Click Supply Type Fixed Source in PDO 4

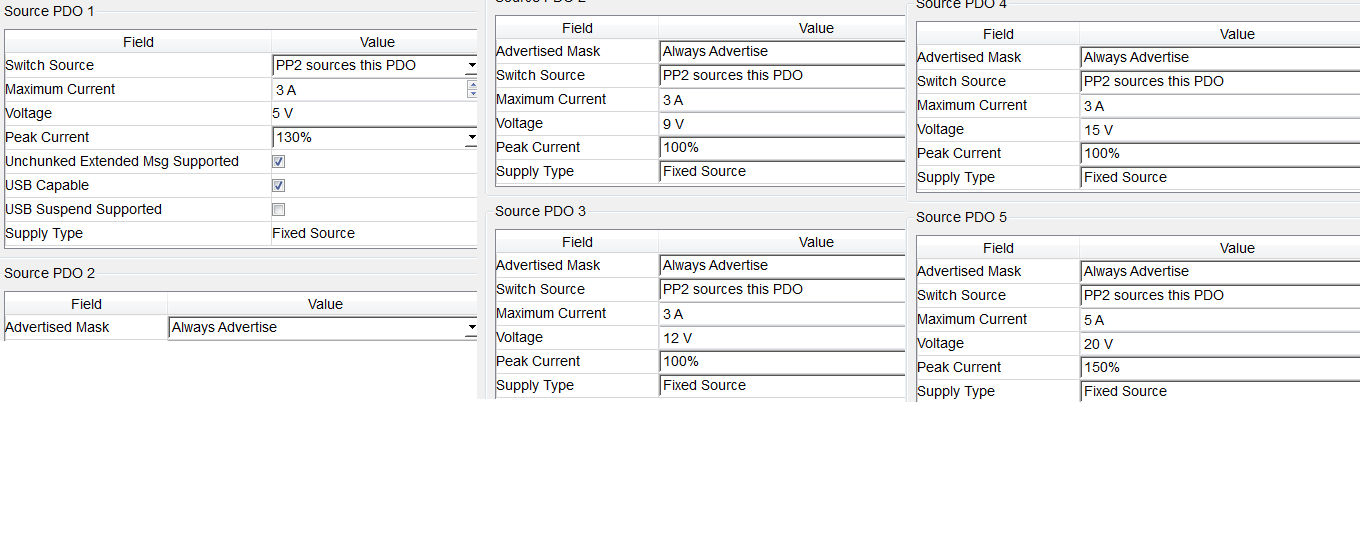point(1220,177)
